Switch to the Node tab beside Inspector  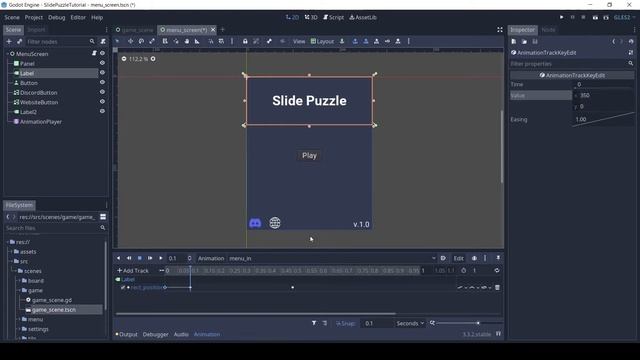tap(548, 30)
